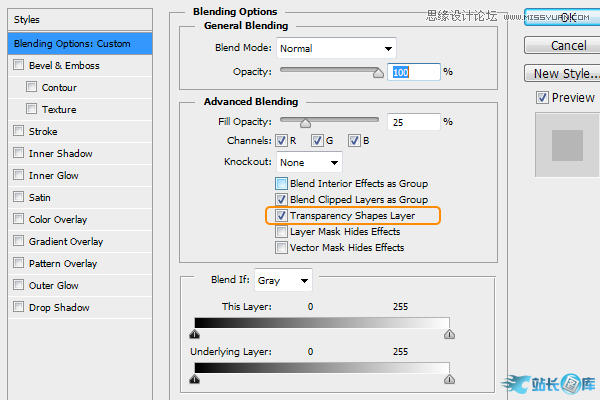Click the Opacity slider handle
Viewport: 600px width, 400px height.
pyautogui.click(x=378, y=73)
